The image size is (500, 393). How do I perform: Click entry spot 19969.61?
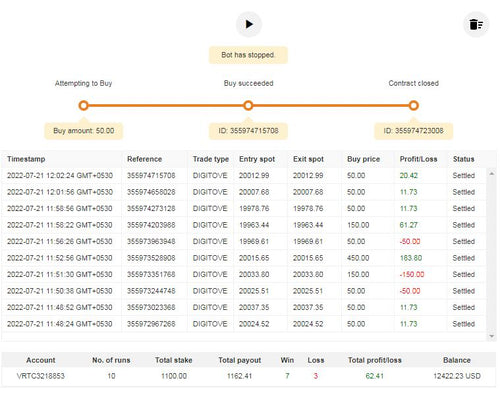pos(254,242)
